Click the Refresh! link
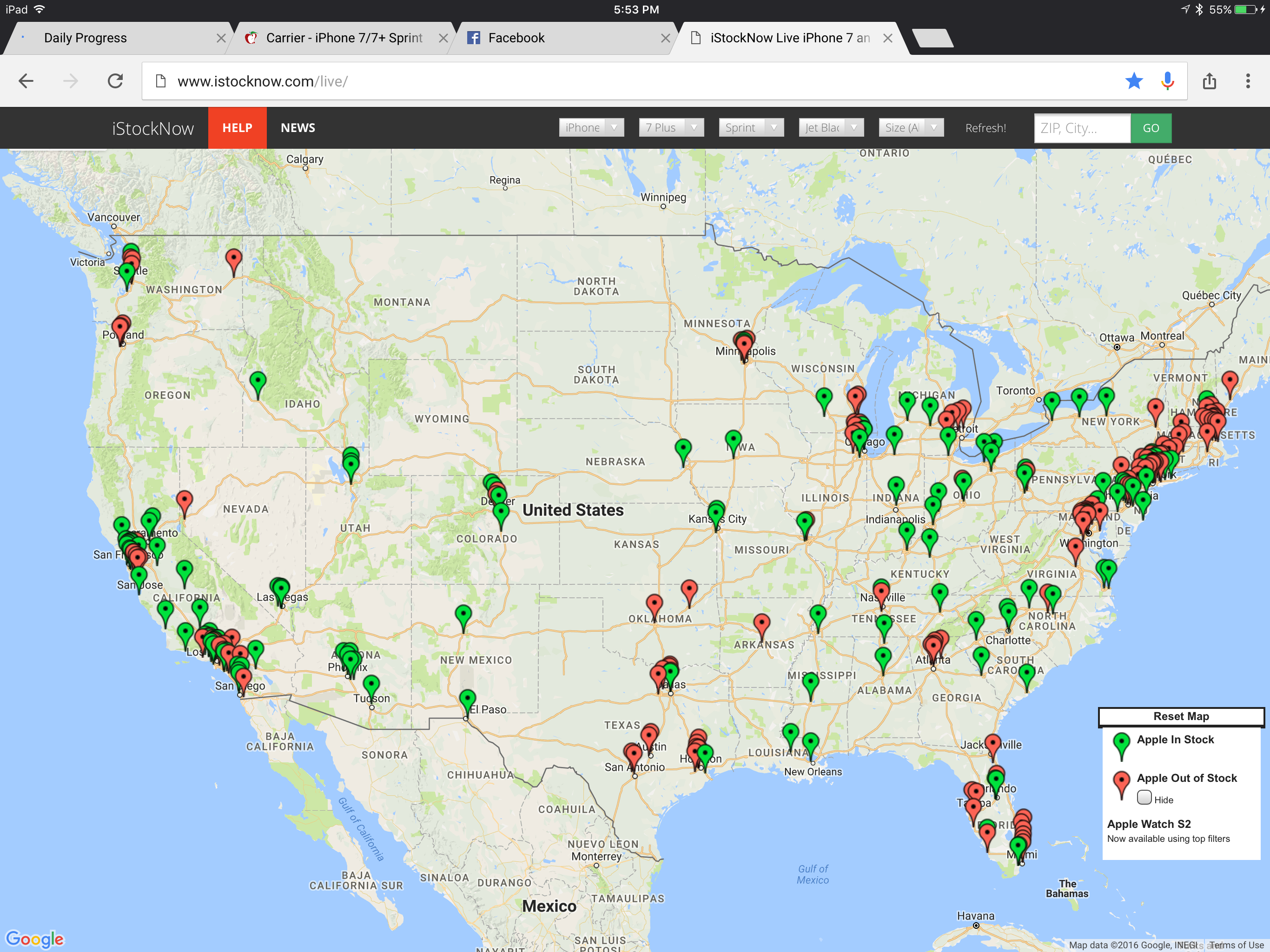 [985, 128]
